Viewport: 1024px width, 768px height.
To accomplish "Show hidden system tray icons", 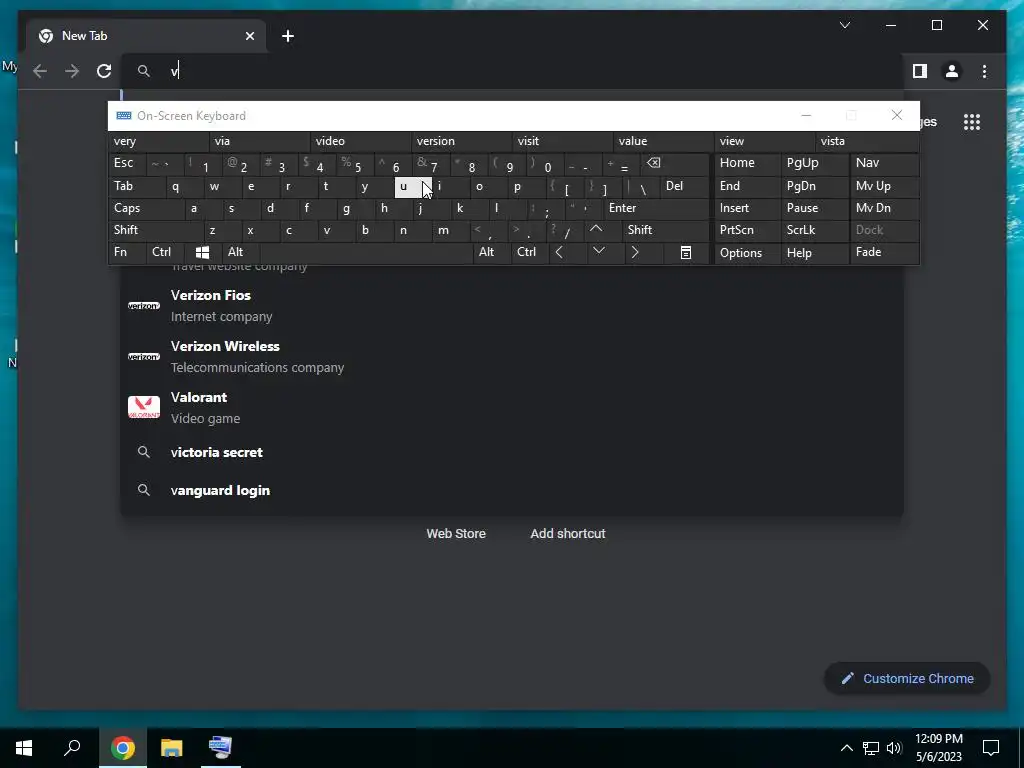I will click(x=846, y=748).
